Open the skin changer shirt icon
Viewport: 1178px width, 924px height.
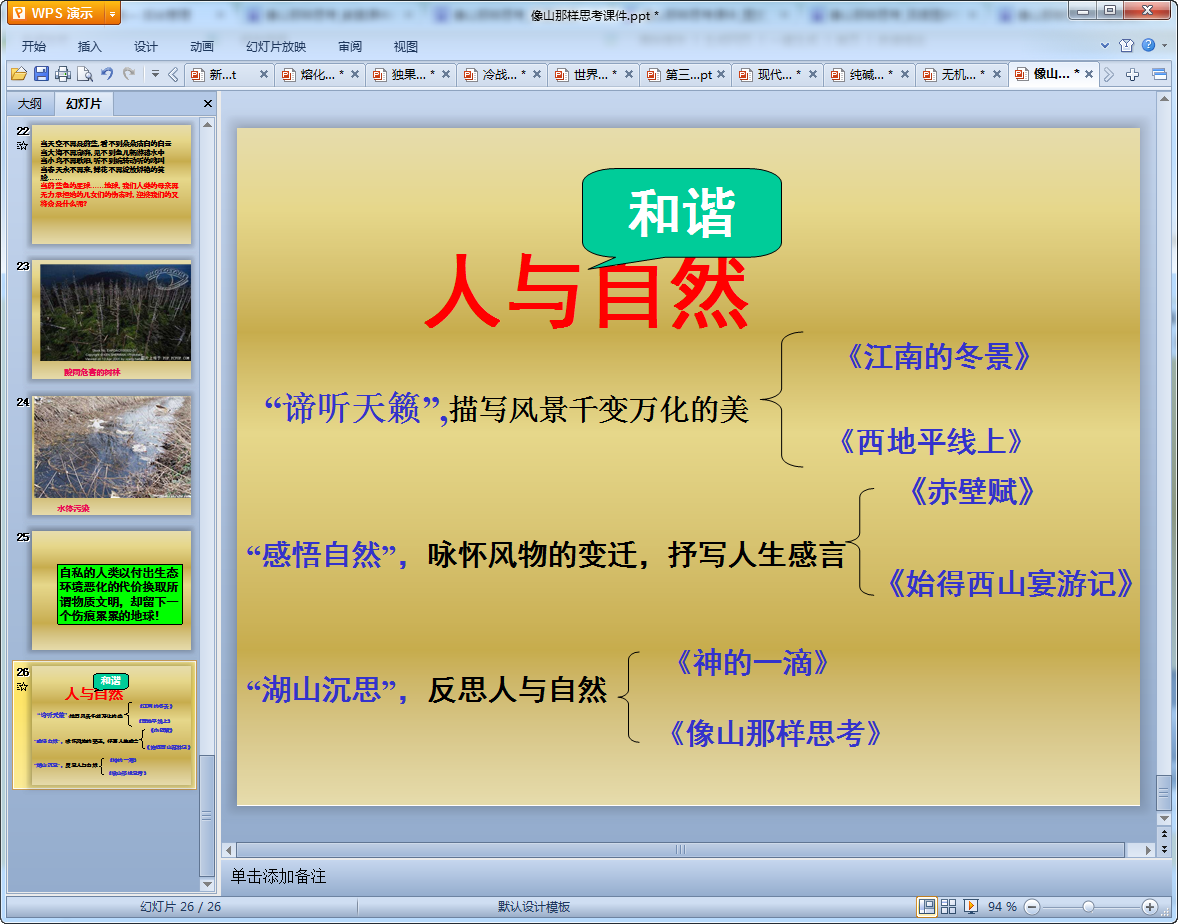1127,46
